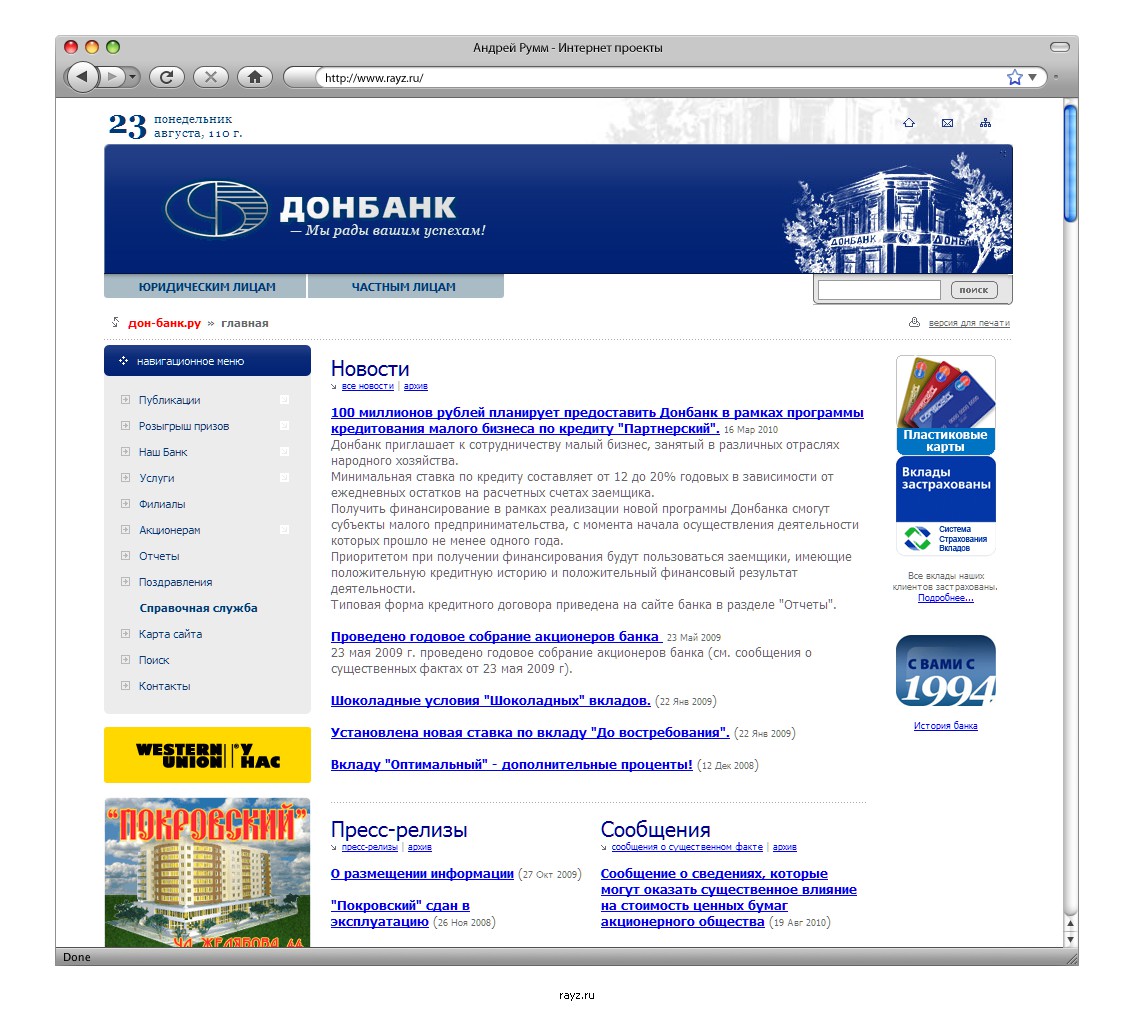Reload the page with the refresh button

pos(166,77)
